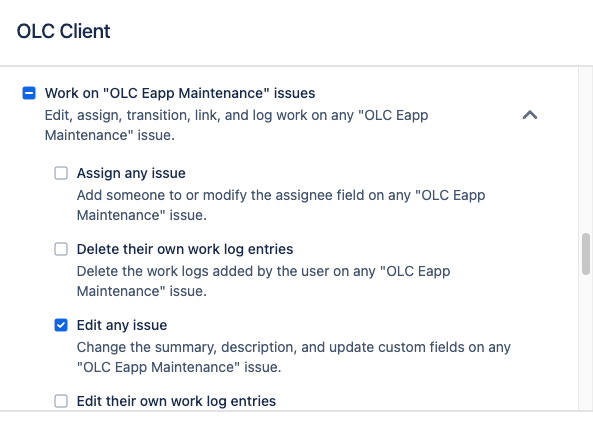Click the scrollbar thumb in permissions list
This screenshot has width=593, height=430.
coord(586,254)
